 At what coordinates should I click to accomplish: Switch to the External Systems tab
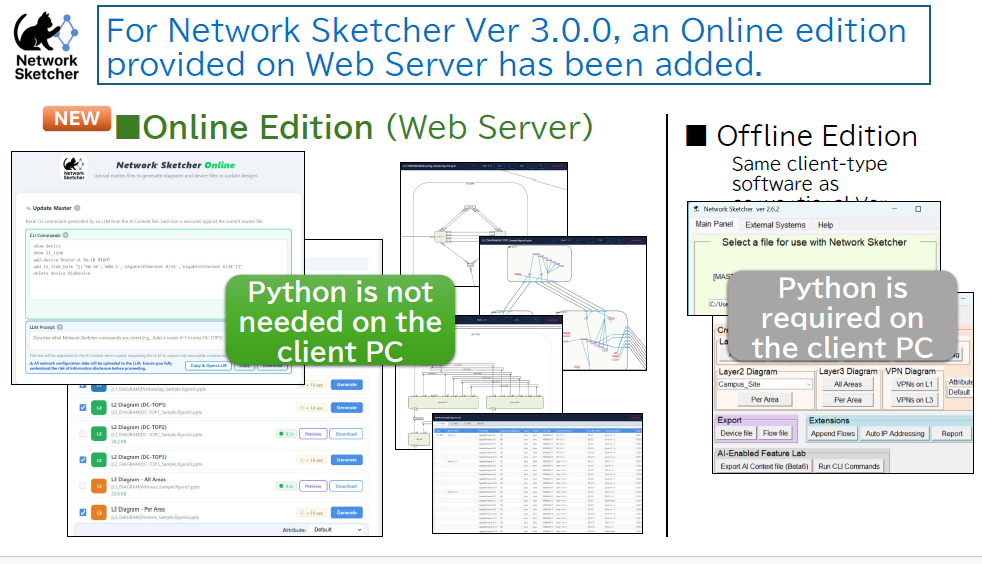(775, 225)
